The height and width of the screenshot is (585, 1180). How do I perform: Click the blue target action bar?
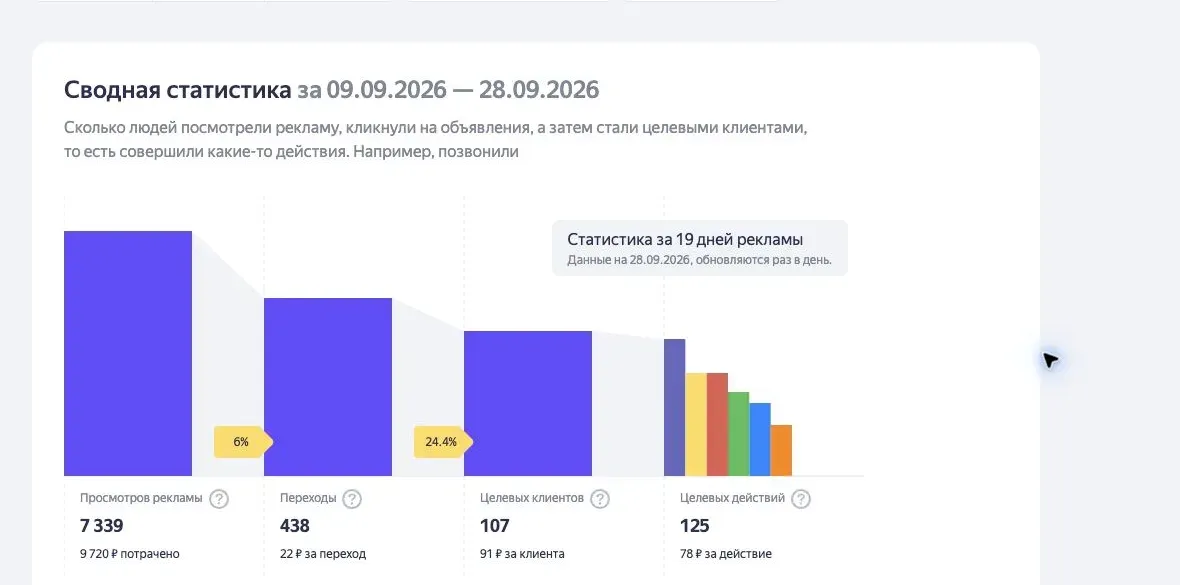760,440
